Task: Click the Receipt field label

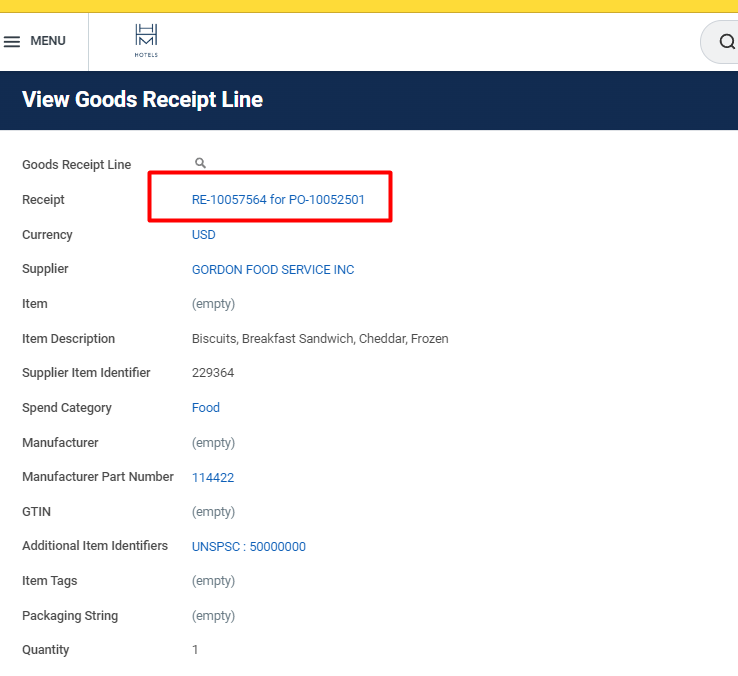Action: pos(43,200)
